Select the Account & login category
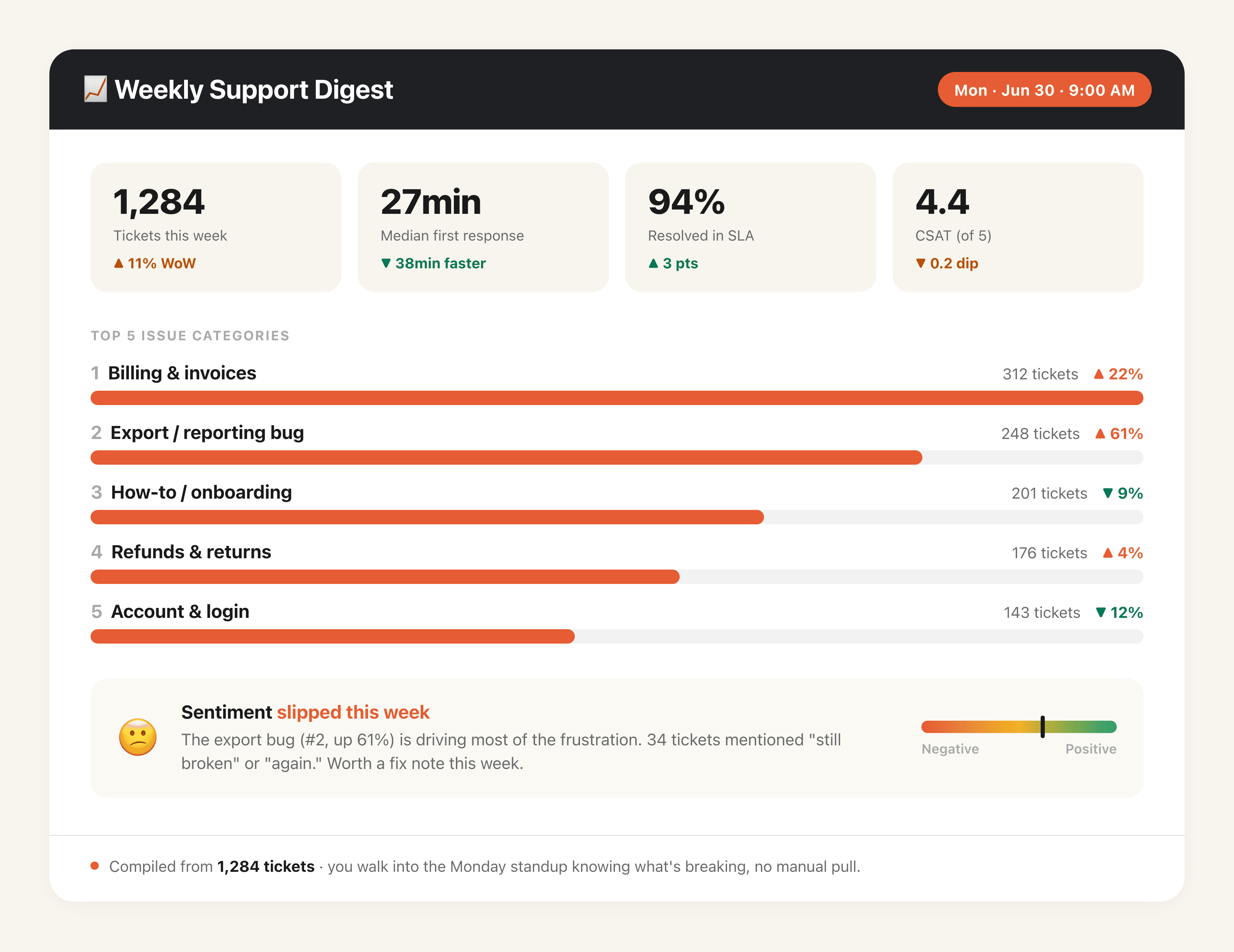The height and width of the screenshot is (952, 1234). click(x=180, y=611)
